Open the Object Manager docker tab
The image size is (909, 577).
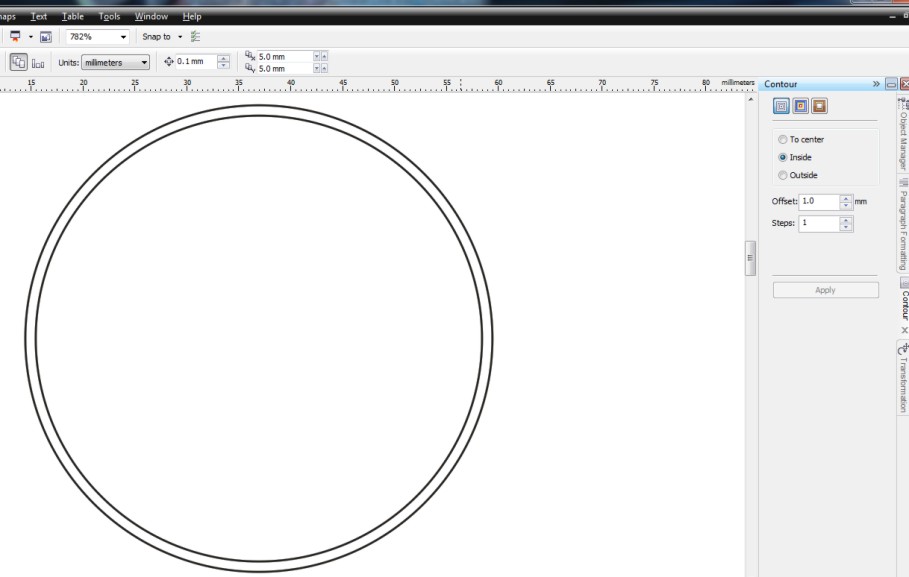point(903,135)
